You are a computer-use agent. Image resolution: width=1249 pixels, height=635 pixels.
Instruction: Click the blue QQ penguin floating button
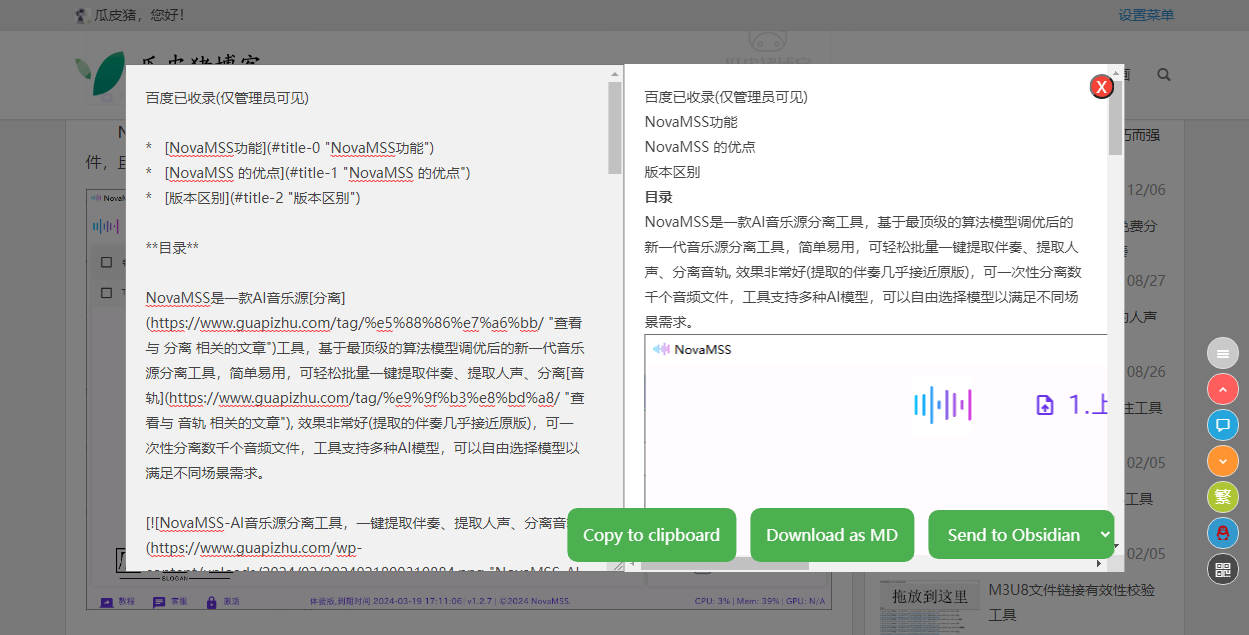coord(1223,533)
